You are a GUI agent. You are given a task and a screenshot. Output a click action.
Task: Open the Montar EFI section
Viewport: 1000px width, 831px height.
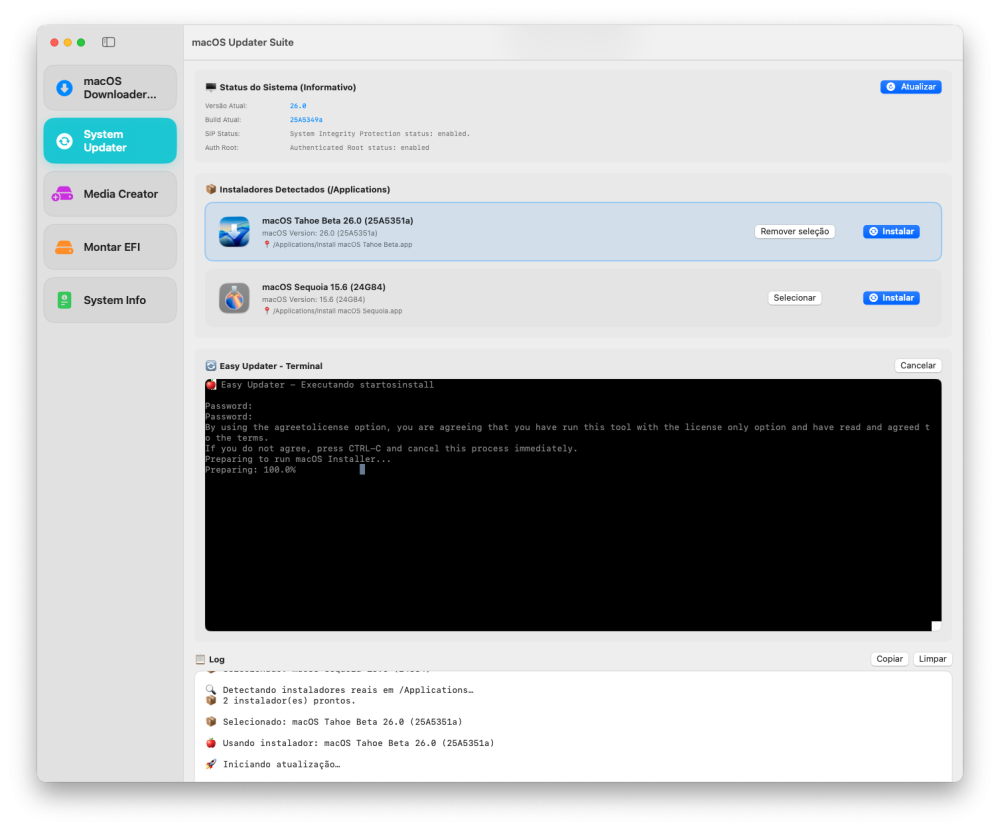110,247
